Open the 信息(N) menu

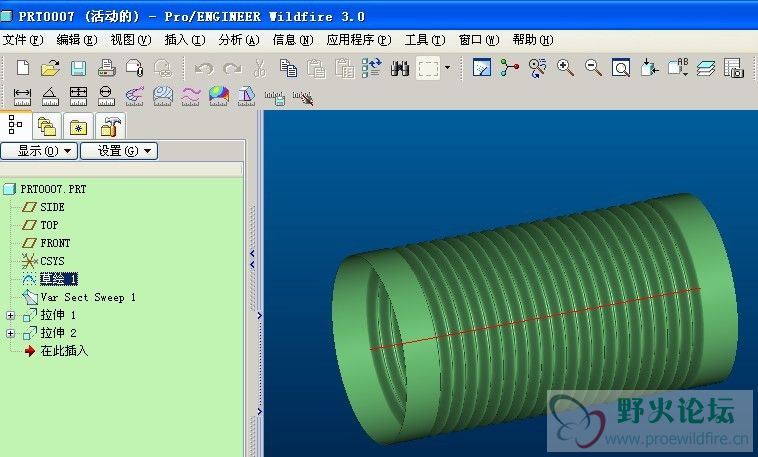[292, 40]
